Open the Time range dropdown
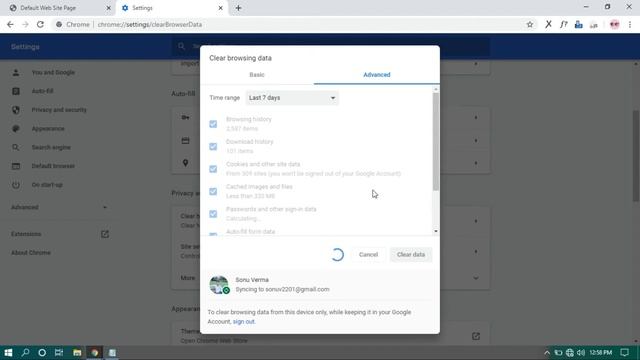The height and width of the screenshot is (360, 640). pos(292,98)
